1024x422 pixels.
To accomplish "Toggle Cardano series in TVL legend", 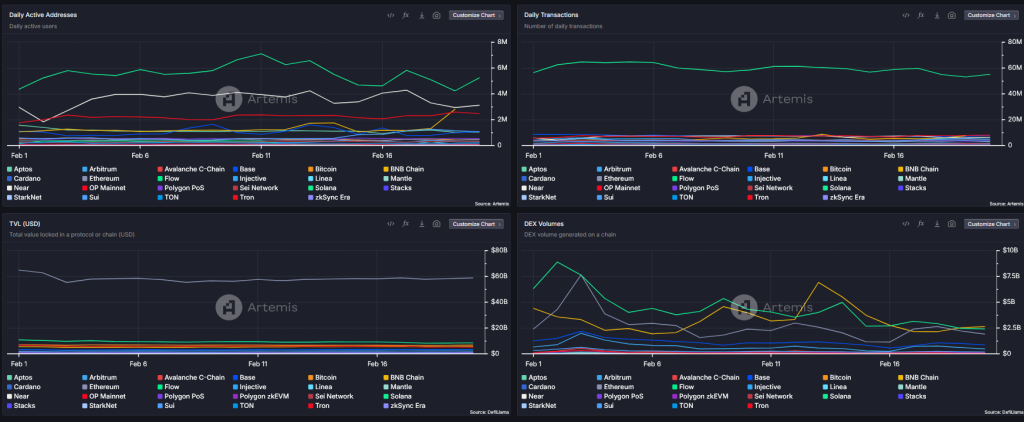I will 22,387.
